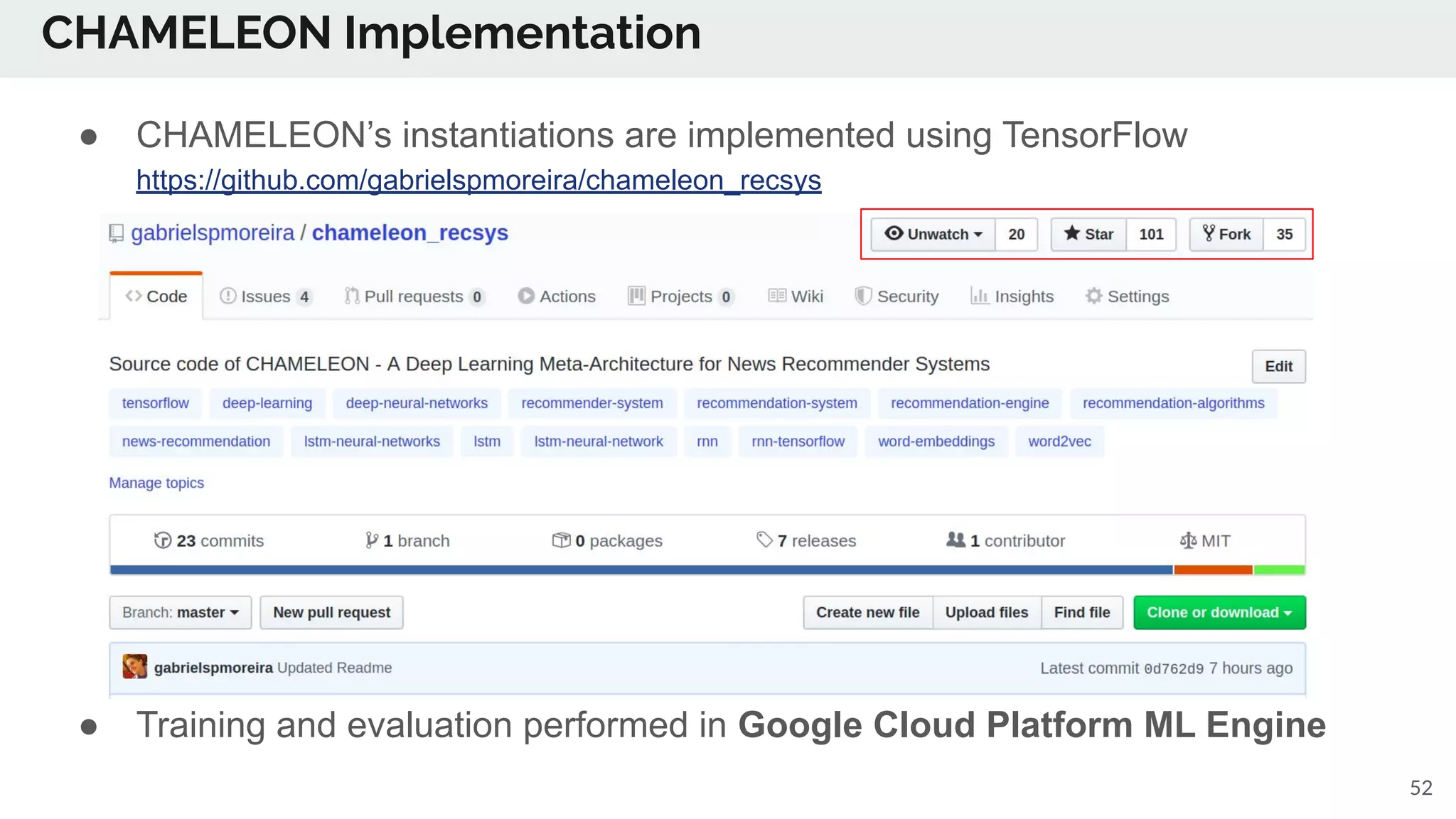Click the orange segment of the language bar
The height and width of the screenshot is (819, 1456).
coord(1213,569)
